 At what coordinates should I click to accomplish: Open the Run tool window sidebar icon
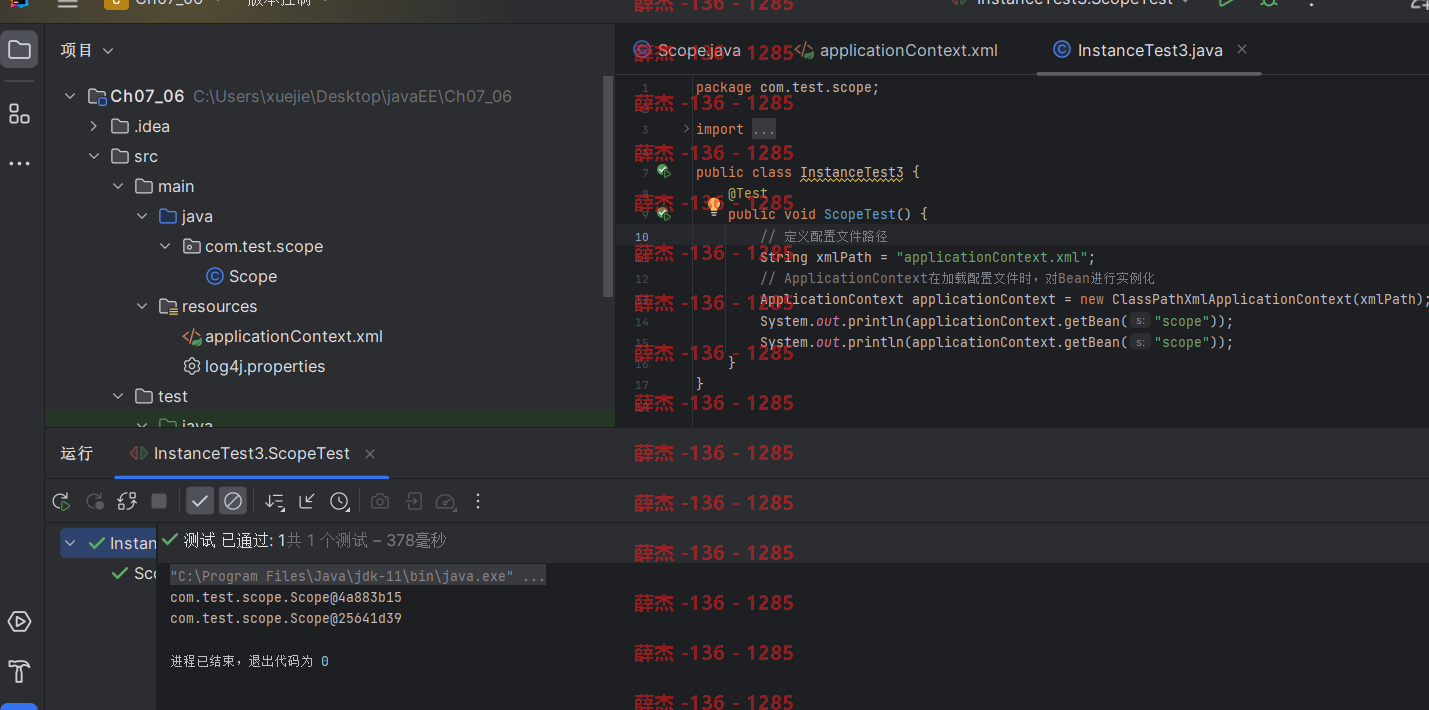point(19,622)
